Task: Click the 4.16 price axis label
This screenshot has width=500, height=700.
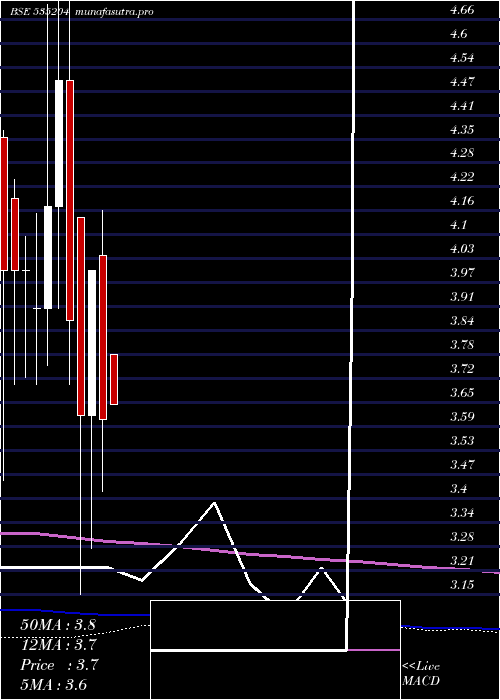Action: tap(462, 201)
